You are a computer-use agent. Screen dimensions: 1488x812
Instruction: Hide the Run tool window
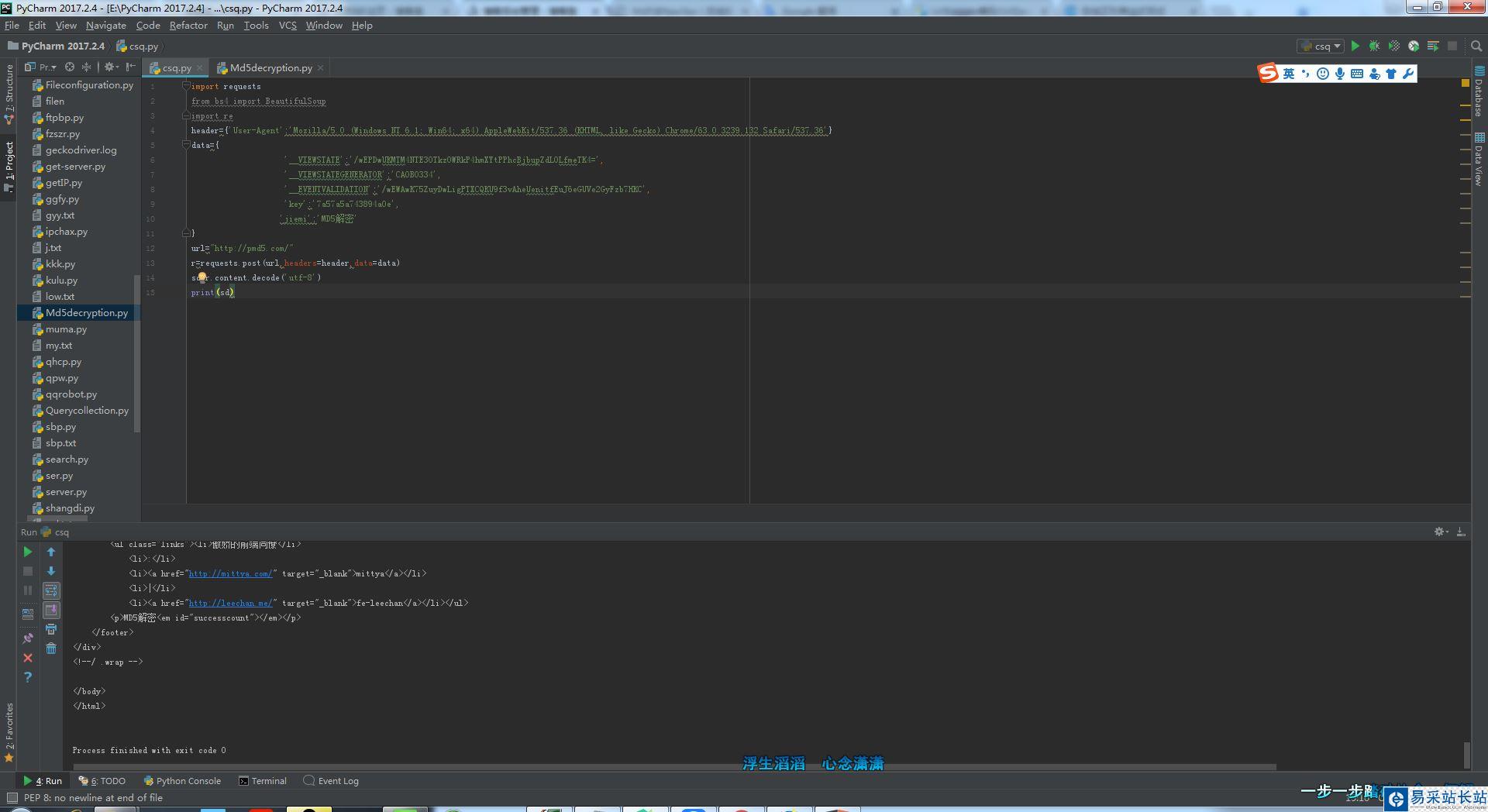click(x=1461, y=532)
